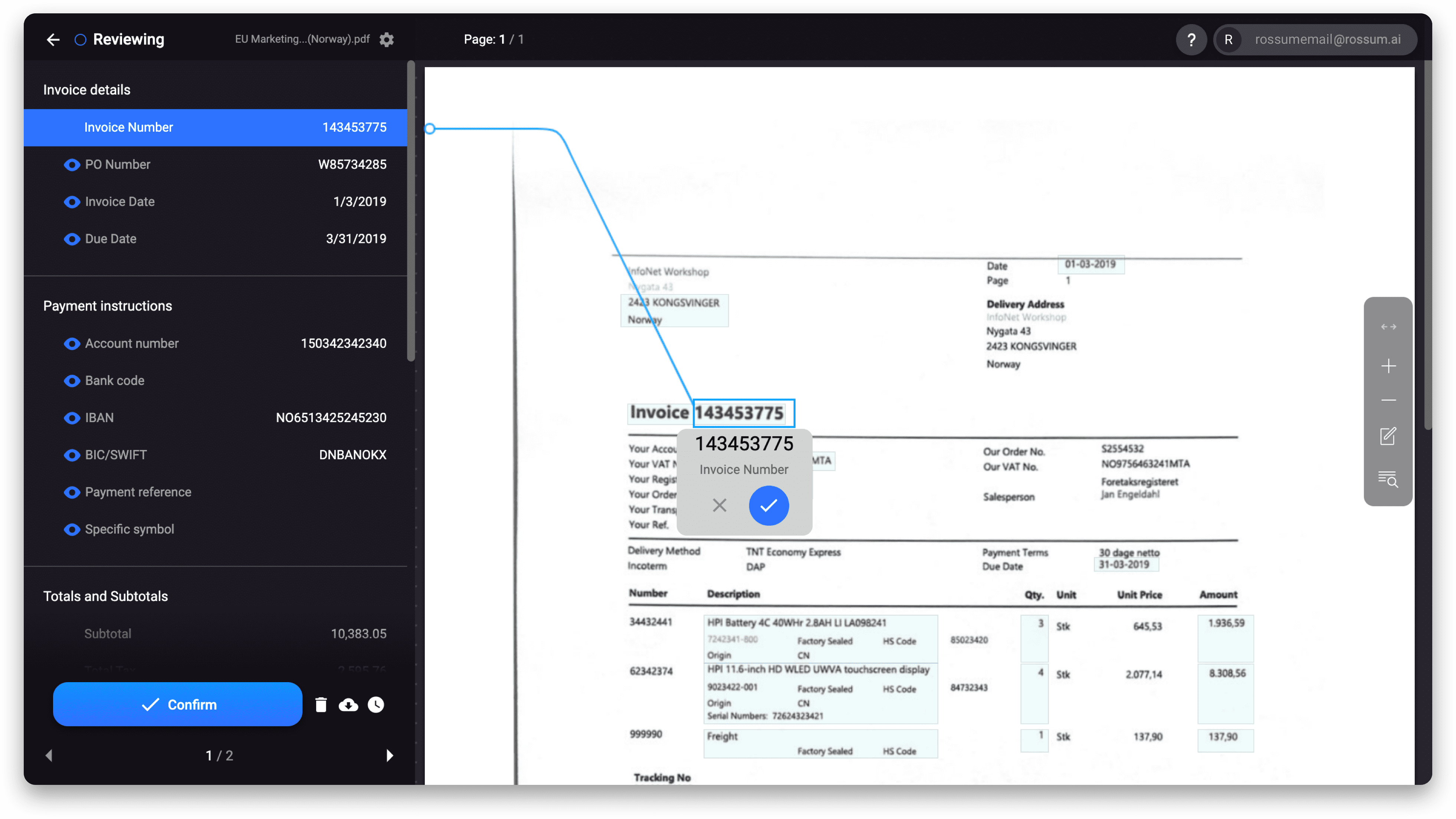Viewport: 1456px width, 819px height.
Task: Toggle eye icon for Account number
Action: point(72,343)
